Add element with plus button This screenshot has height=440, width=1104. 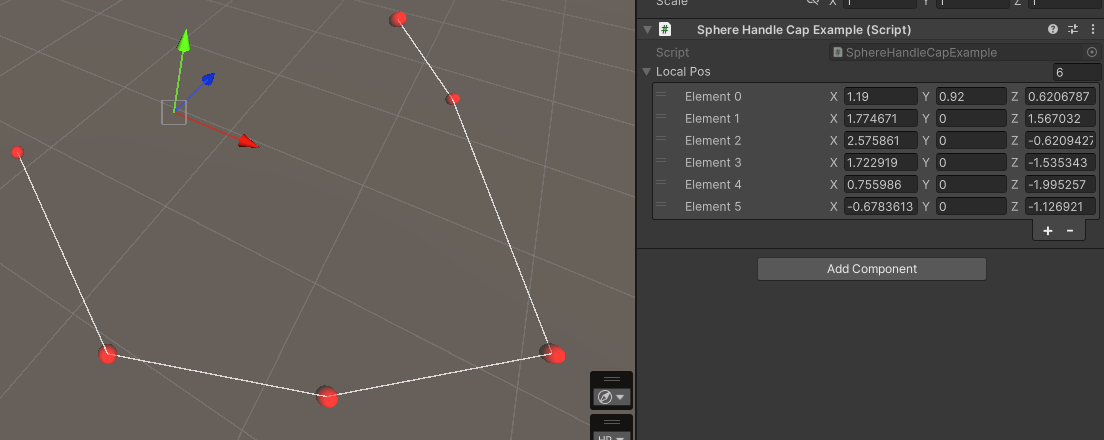[x=1048, y=231]
